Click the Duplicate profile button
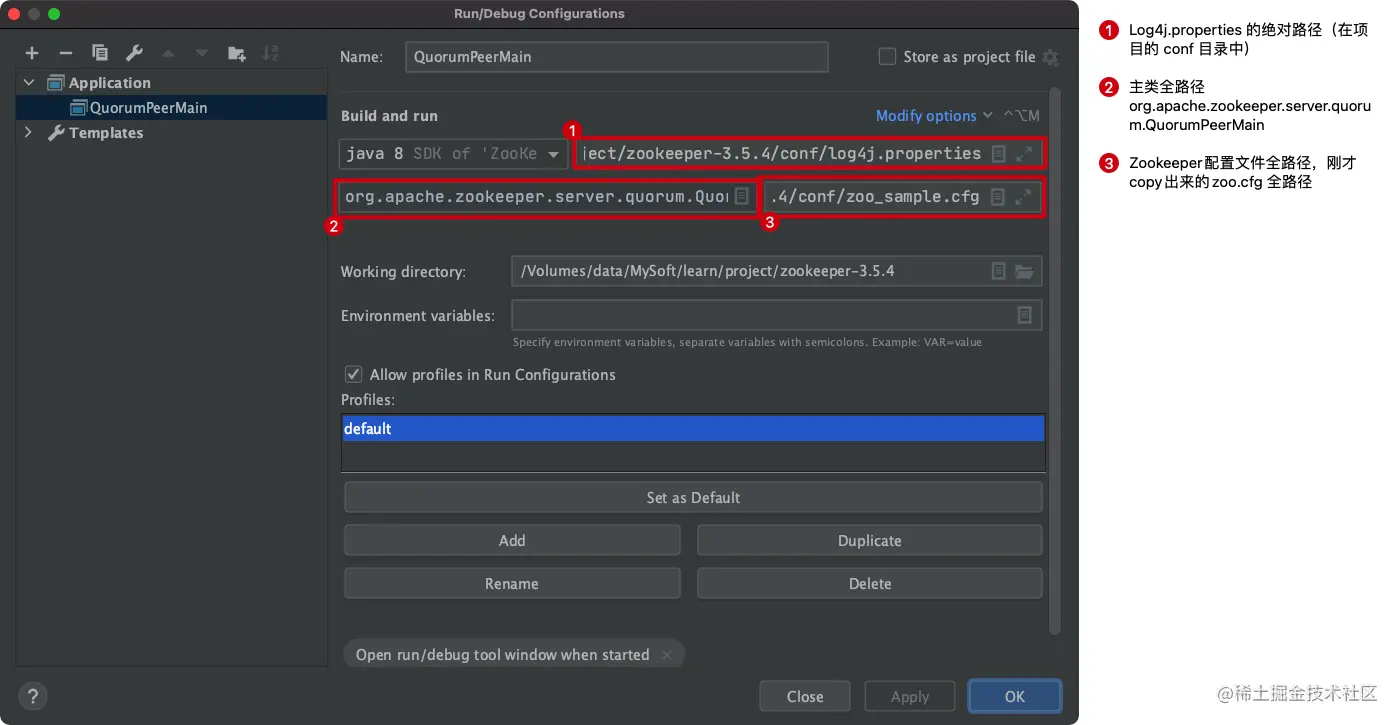 click(x=869, y=540)
